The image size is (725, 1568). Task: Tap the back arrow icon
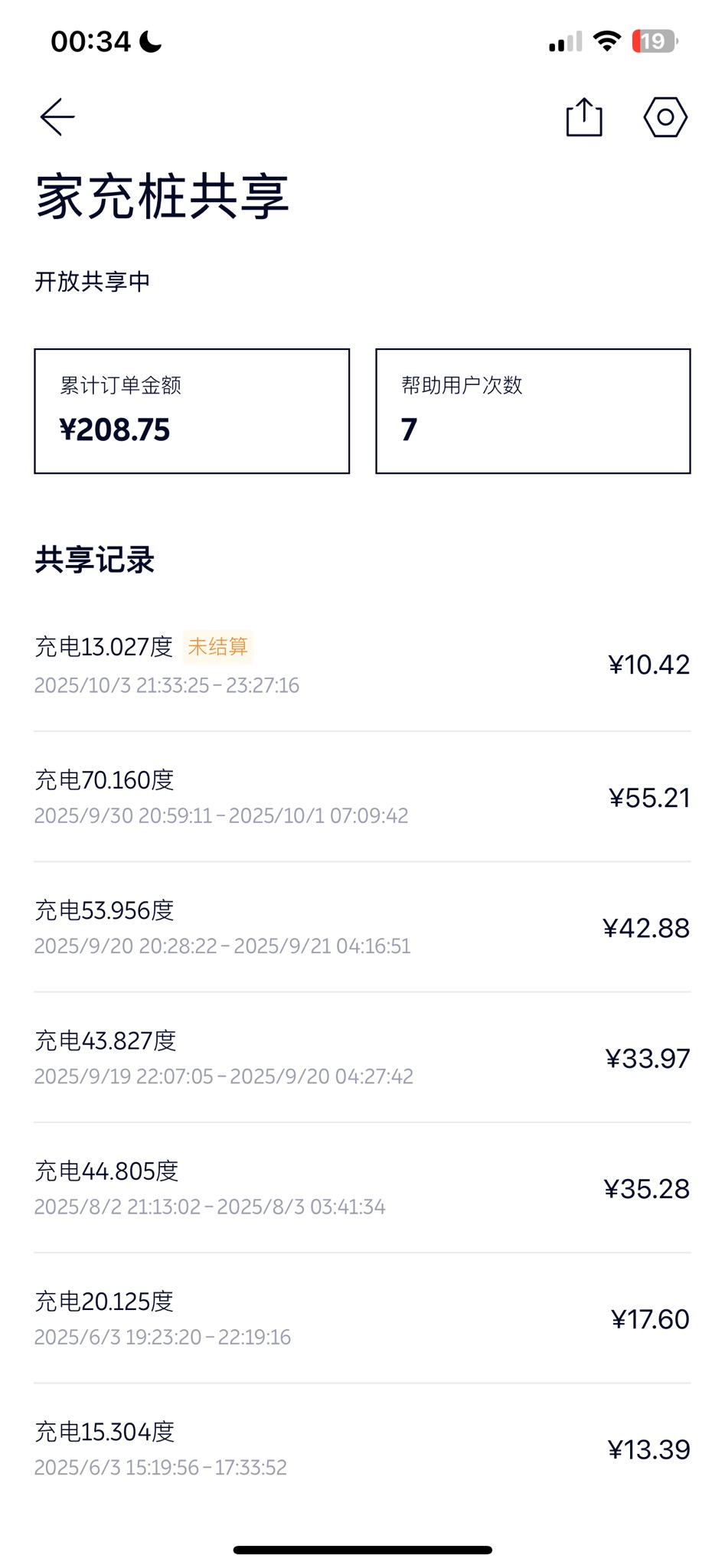(57, 117)
